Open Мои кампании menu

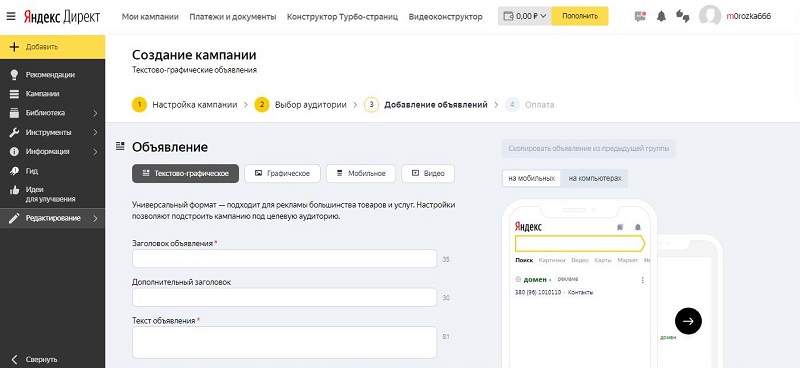point(150,17)
